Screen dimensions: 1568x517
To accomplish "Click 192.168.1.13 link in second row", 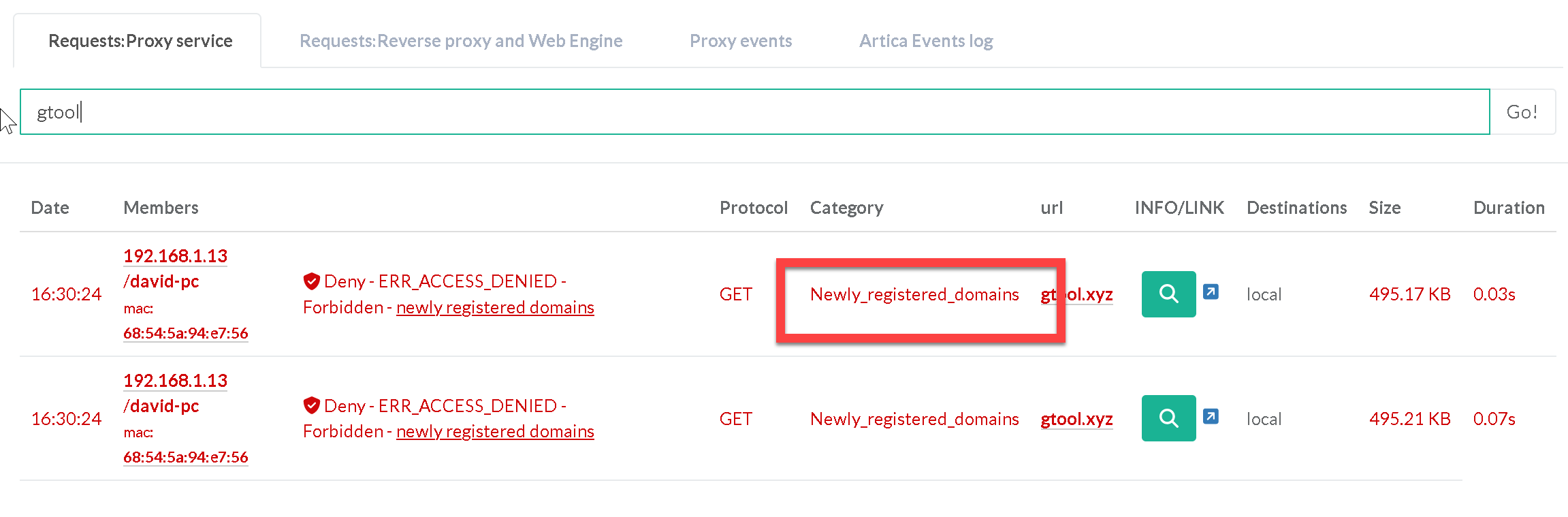I will tap(175, 381).
